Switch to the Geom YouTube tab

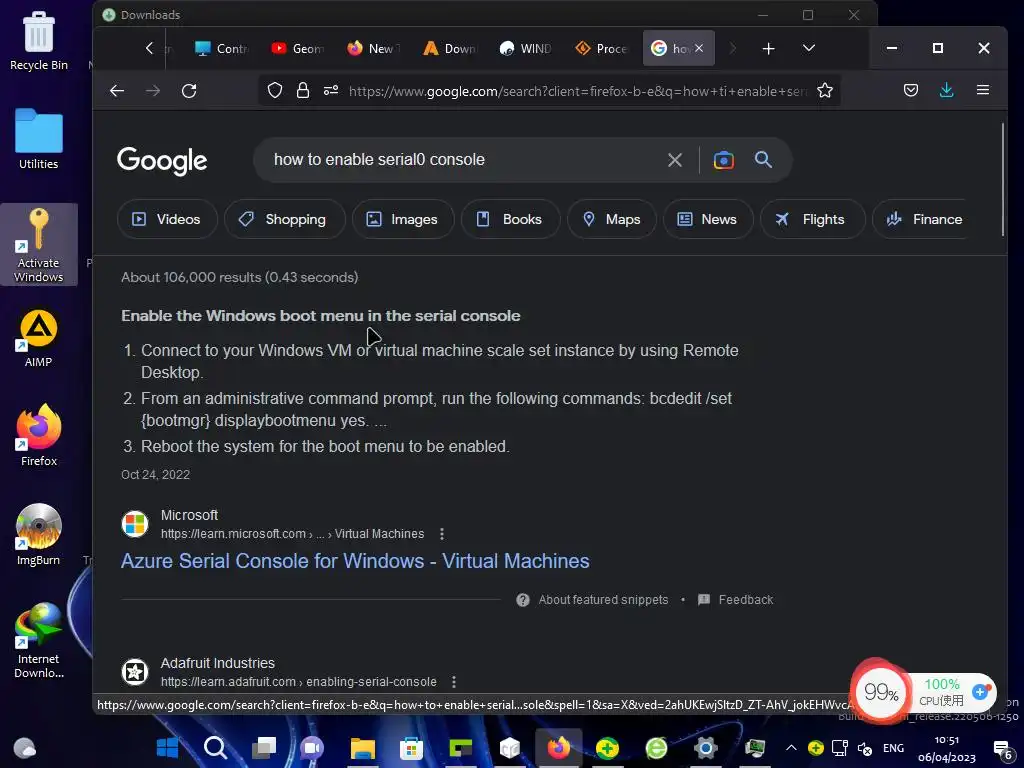(x=298, y=48)
